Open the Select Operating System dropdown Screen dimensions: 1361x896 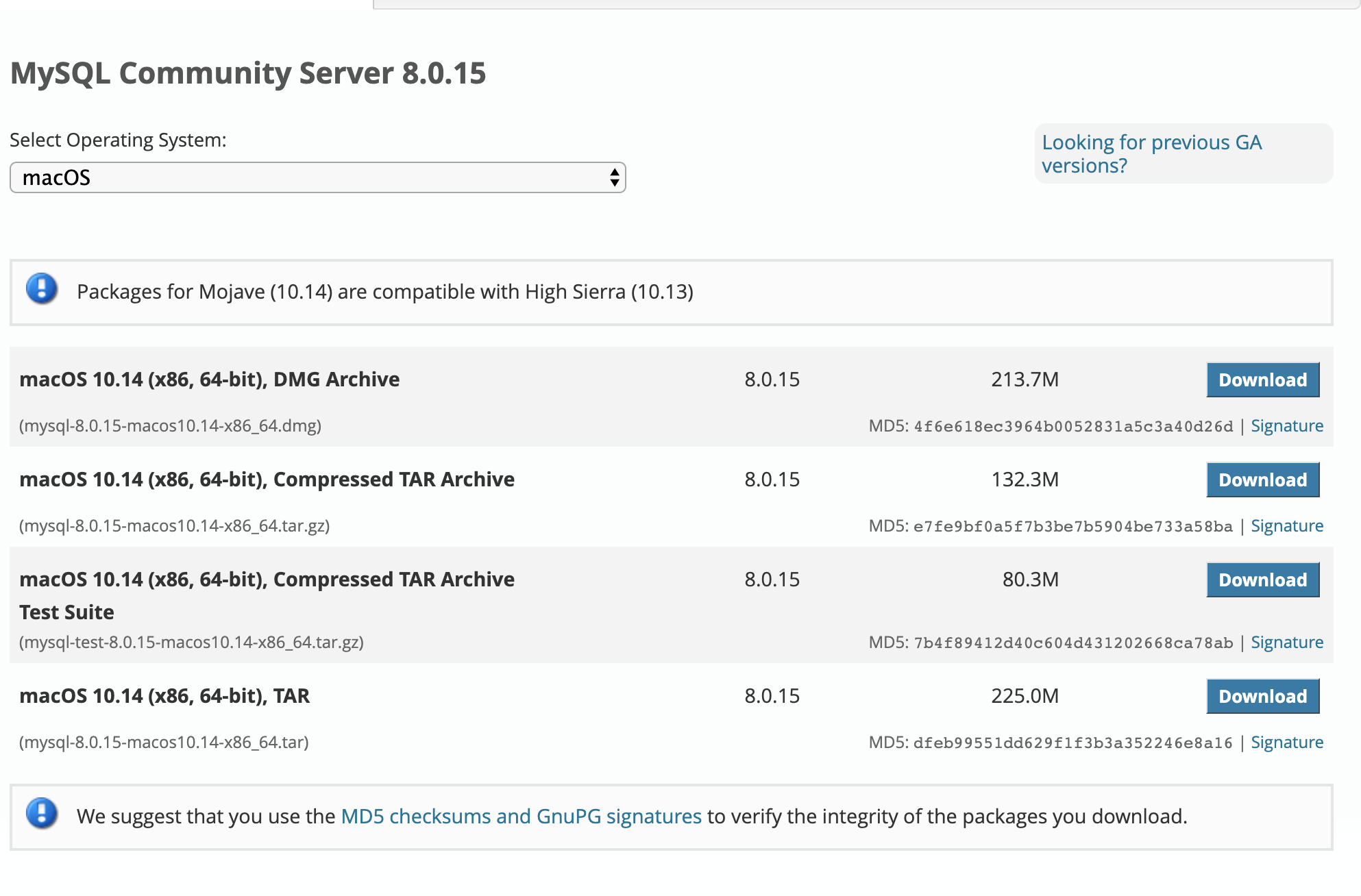[x=317, y=178]
